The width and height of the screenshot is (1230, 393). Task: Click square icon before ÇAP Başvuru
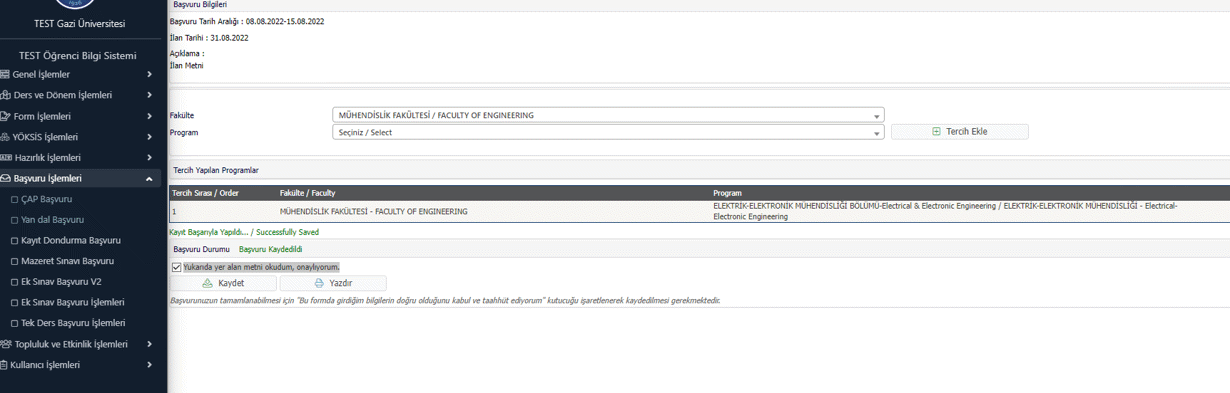pyautogui.click(x=14, y=199)
